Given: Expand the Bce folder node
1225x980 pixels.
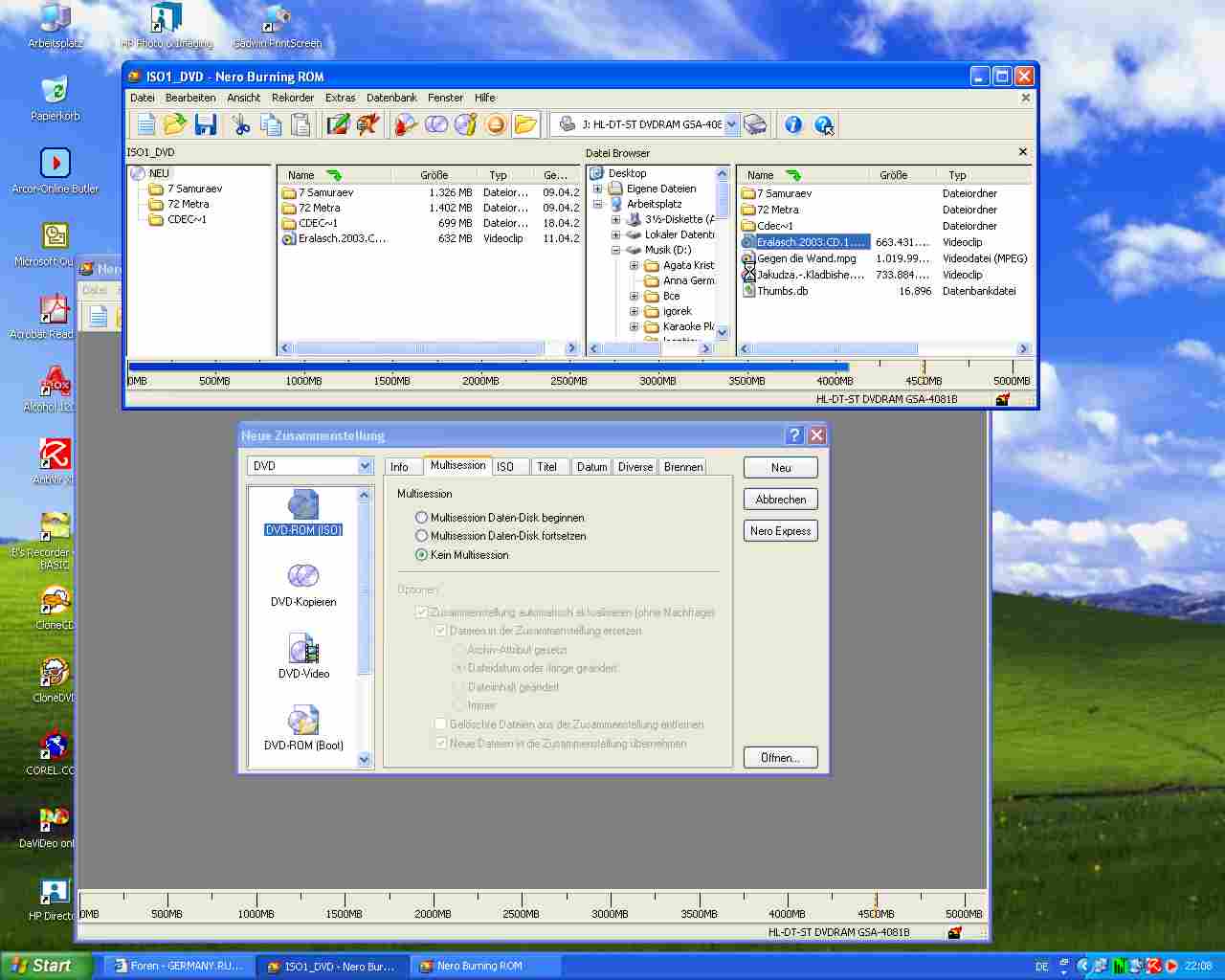Looking at the screenshot, I should tap(634, 296).
